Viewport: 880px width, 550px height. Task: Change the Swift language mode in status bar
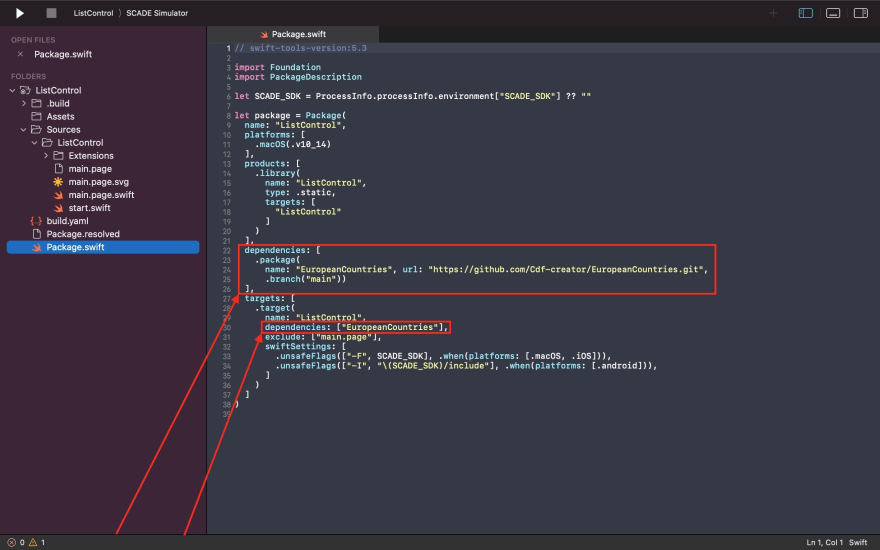coord(858,542)
